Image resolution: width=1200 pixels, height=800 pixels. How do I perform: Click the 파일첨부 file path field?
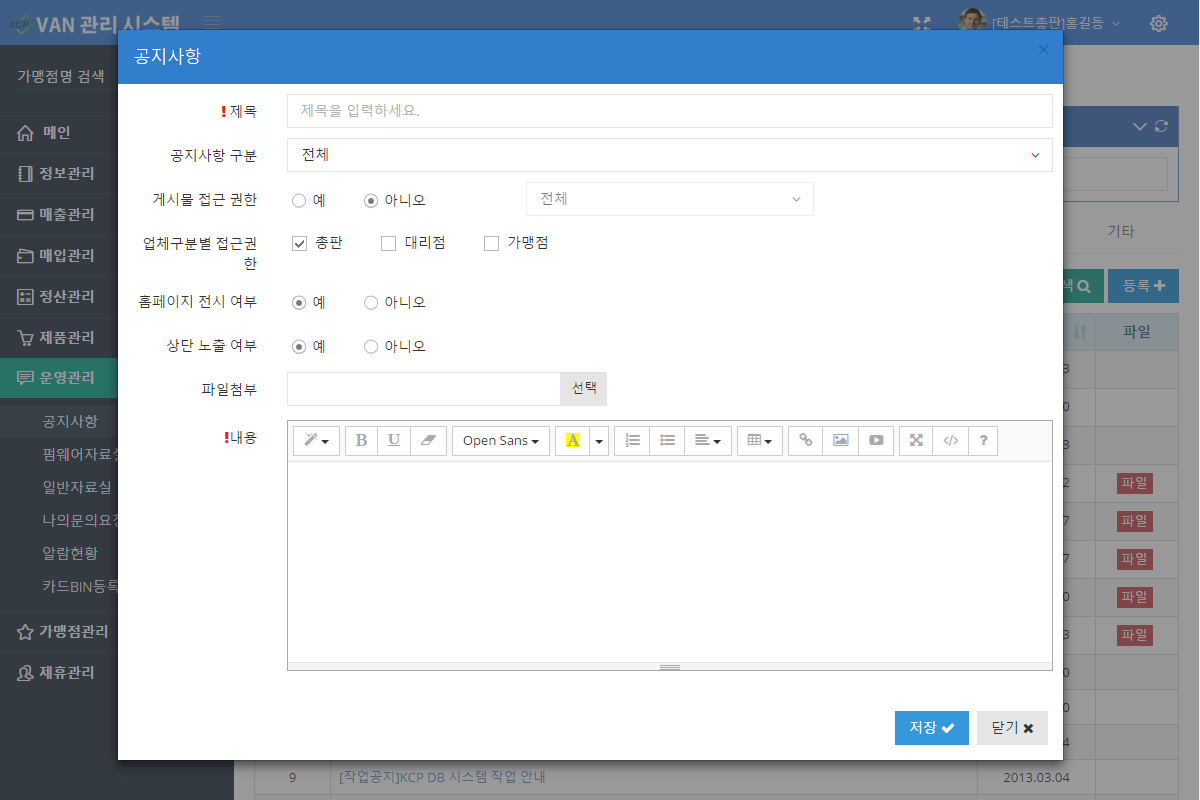424,389
